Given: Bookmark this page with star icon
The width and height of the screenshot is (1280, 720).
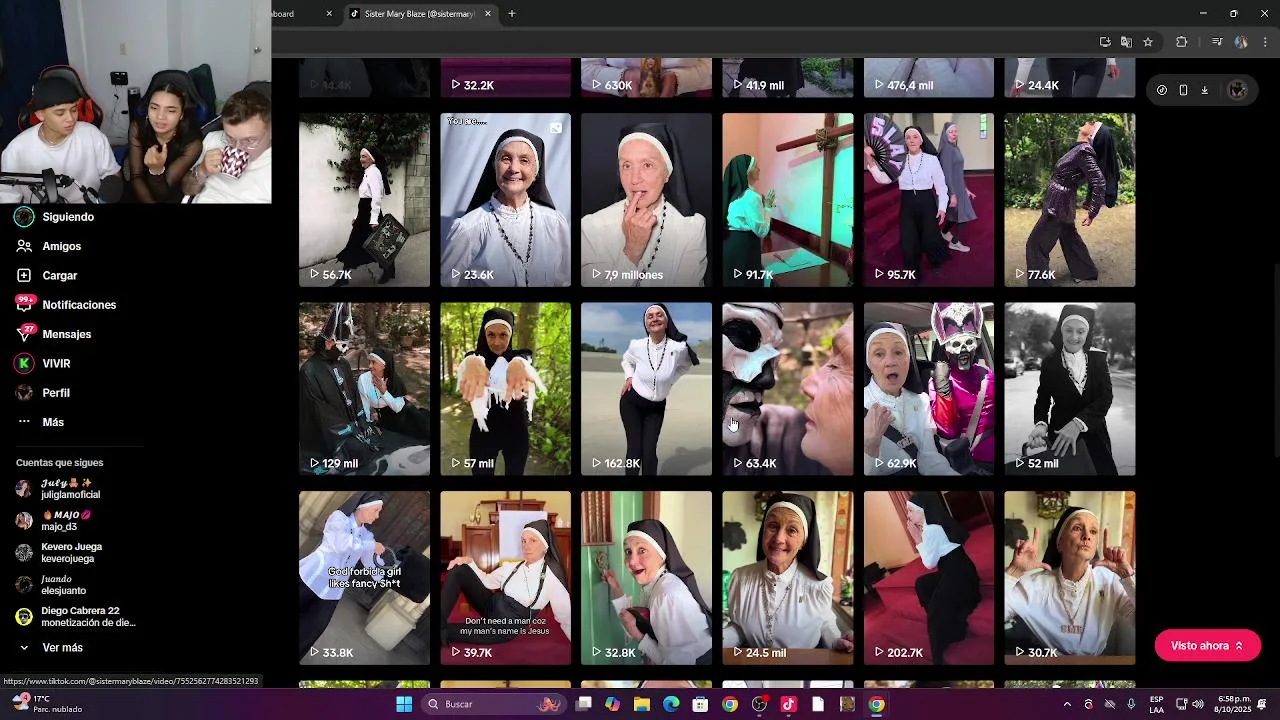Looking at the screenshot, I should click(x=1148, y=42).
